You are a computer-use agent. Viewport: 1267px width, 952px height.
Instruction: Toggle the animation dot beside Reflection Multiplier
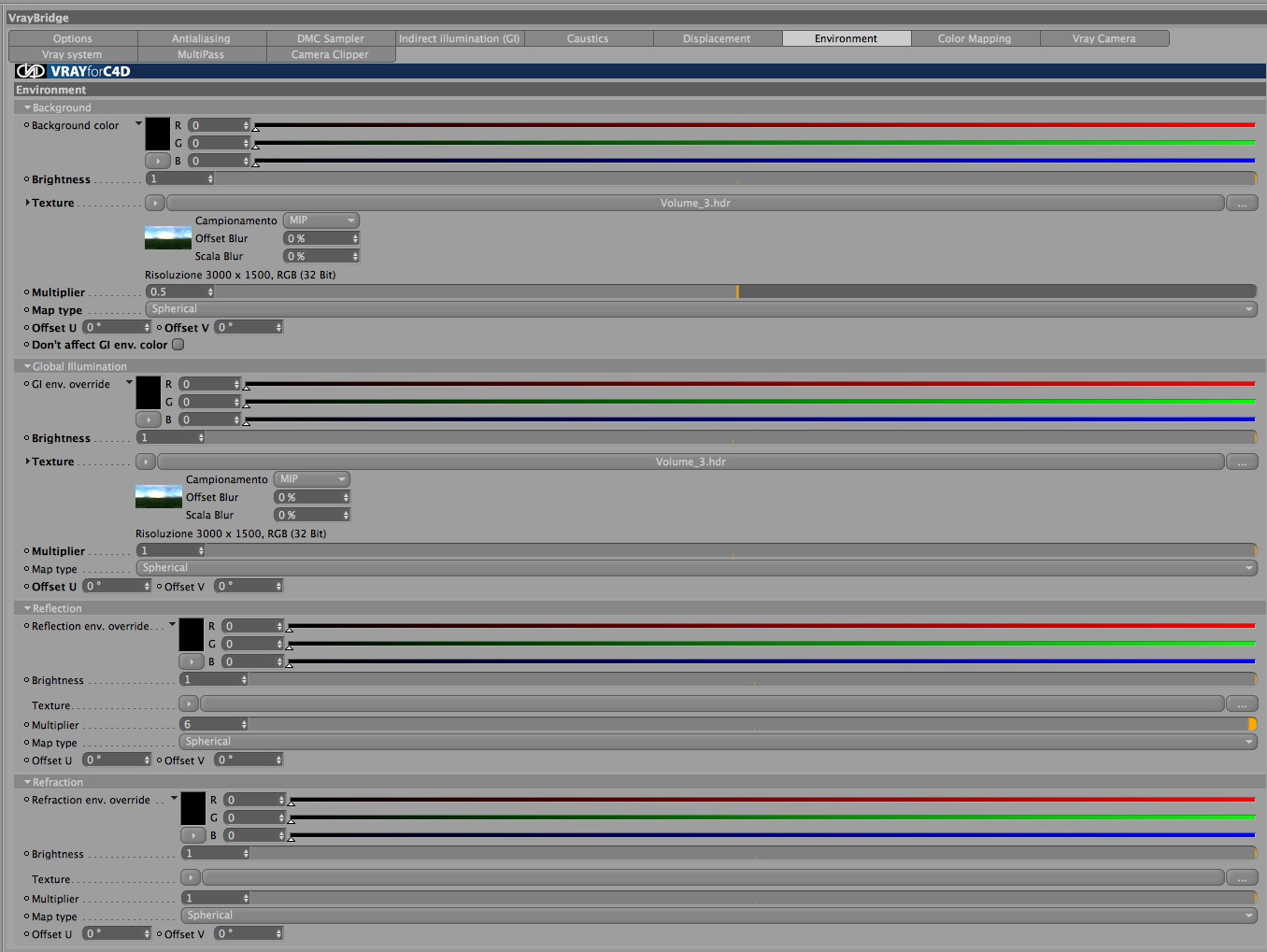(26, 724)
